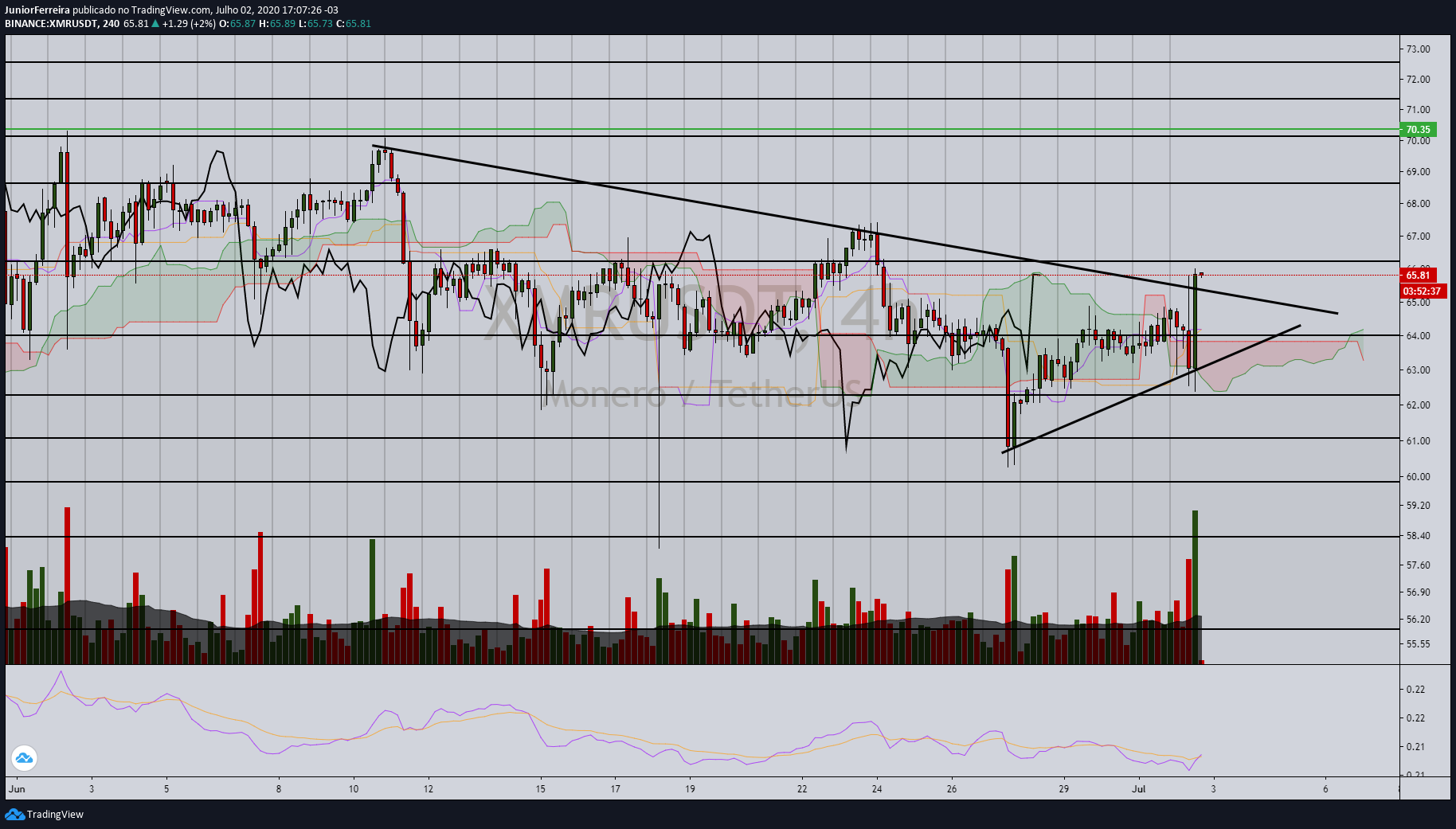This screenshot has width=1456, height=829.
Task: Click the 10 date label on time axis
Action: pyautogui.click(x=354, y=789)
